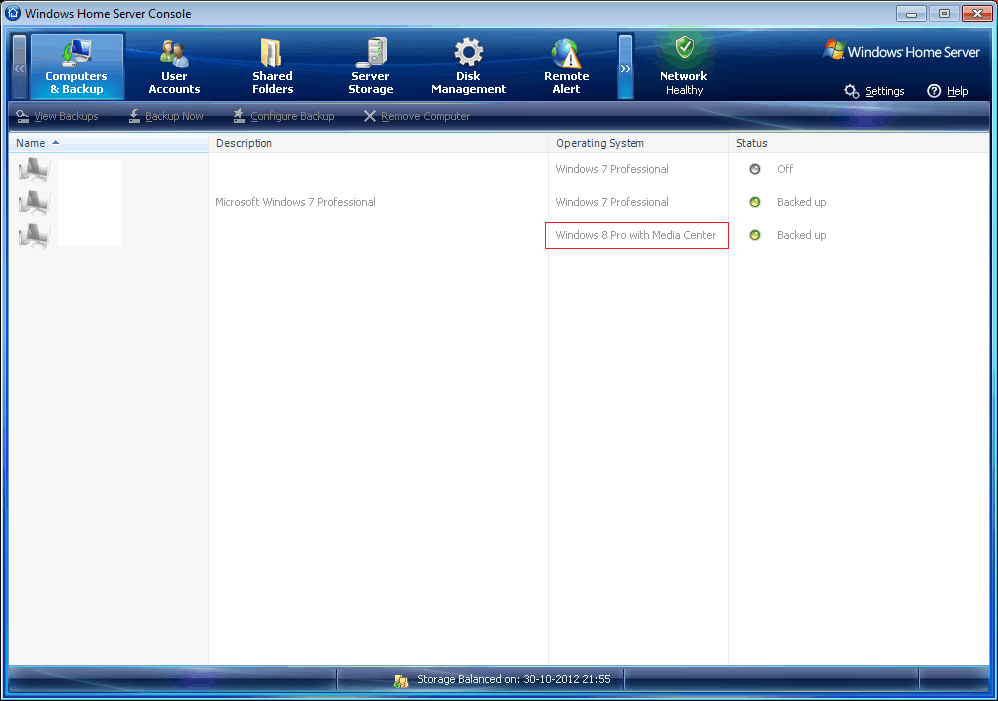
Task: Click the Remove Computer X icon
Action: tap(370, 116)
